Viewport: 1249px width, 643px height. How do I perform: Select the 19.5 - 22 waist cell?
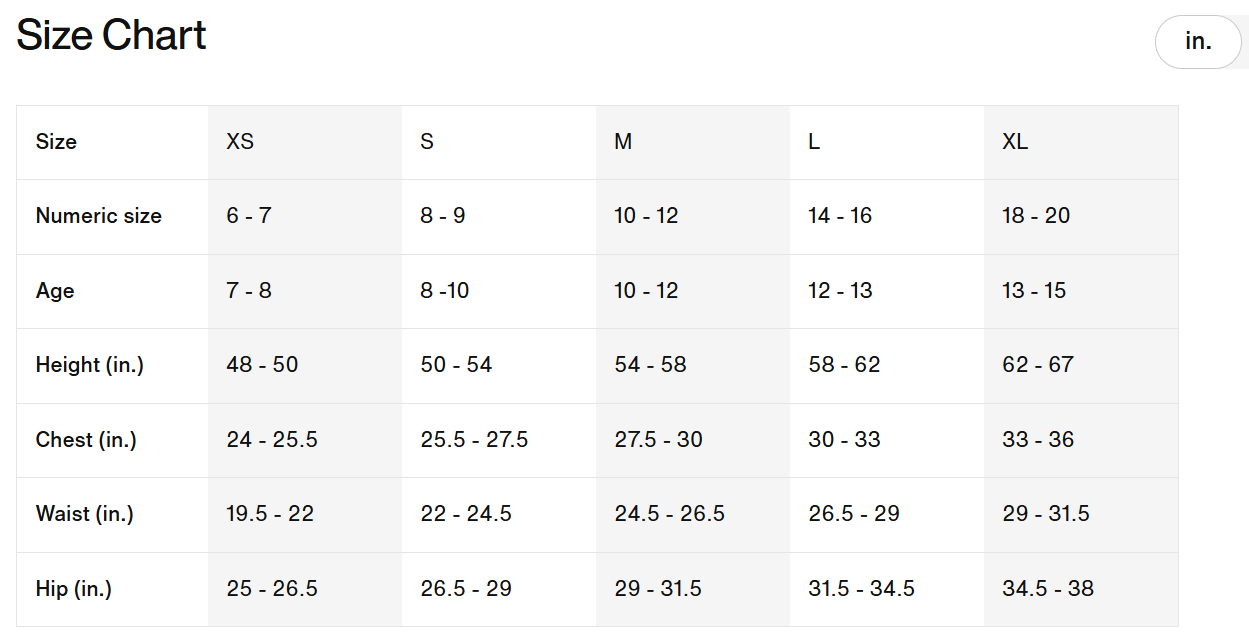305,515
